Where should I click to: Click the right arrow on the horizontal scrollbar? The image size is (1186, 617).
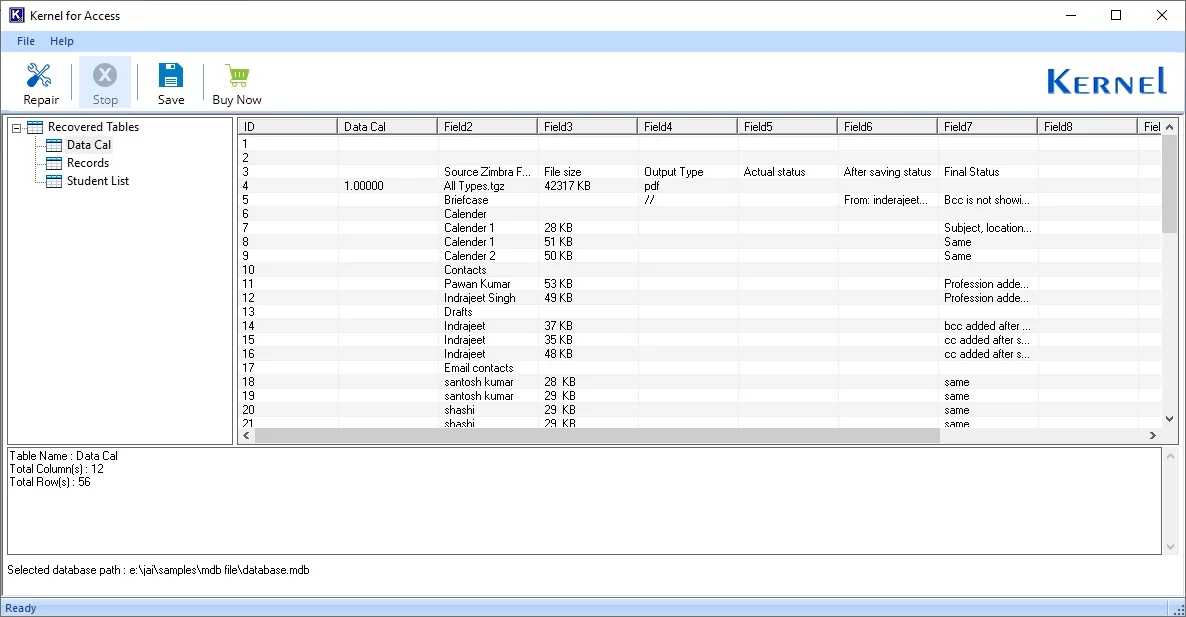1152,436
